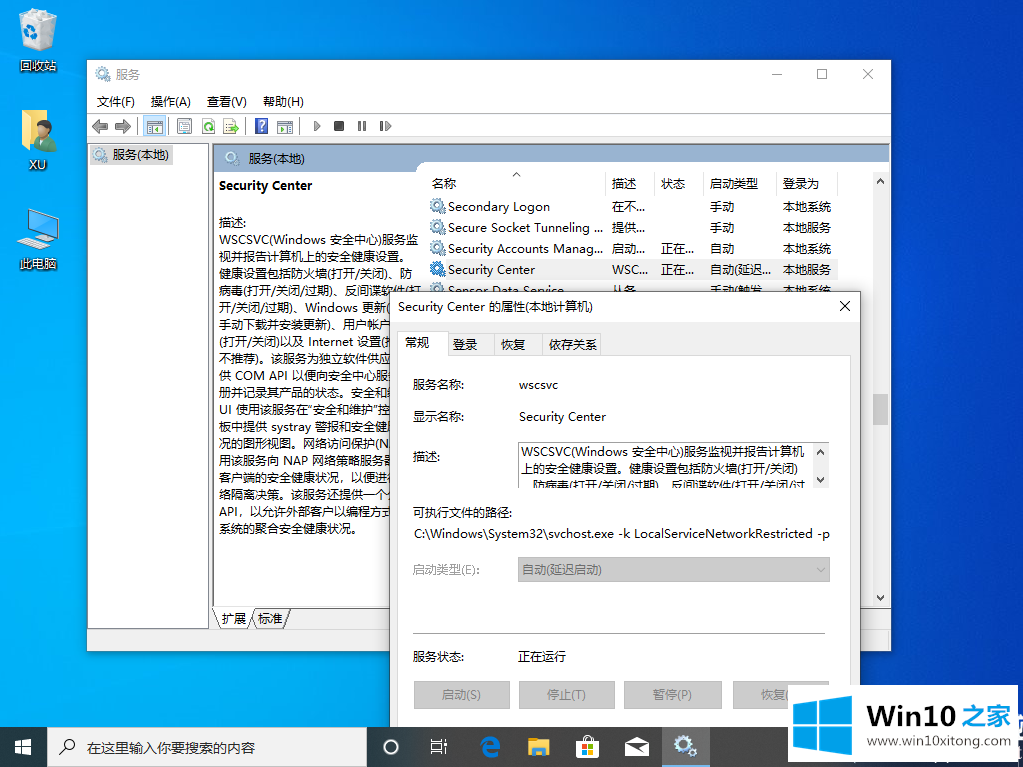Click the down arrow in description box
The image size is (1023, 767).
tap(821, 479)
